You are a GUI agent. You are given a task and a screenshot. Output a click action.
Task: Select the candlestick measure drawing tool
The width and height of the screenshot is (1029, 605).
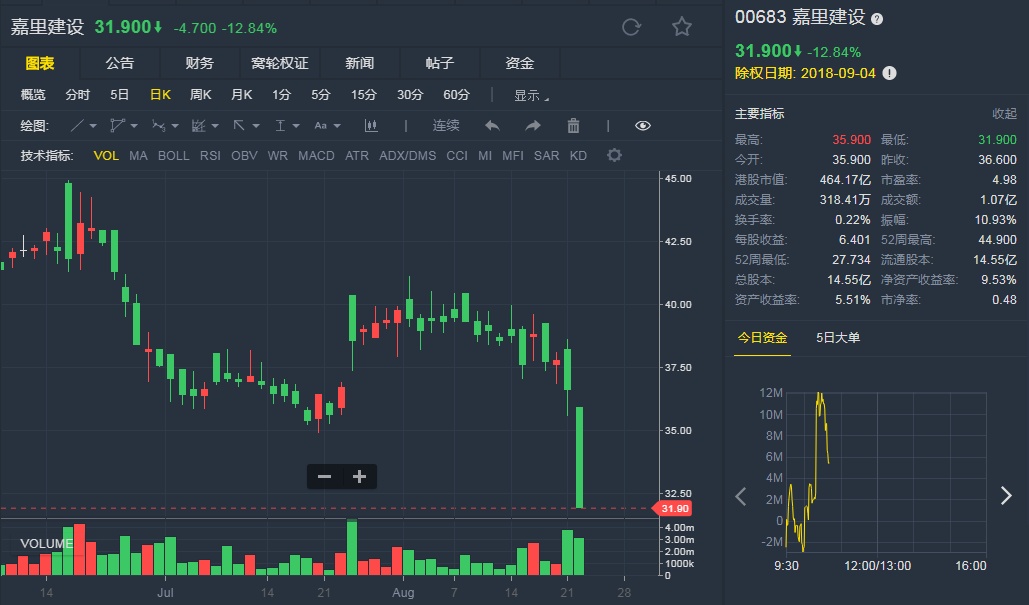coord(371,126)
